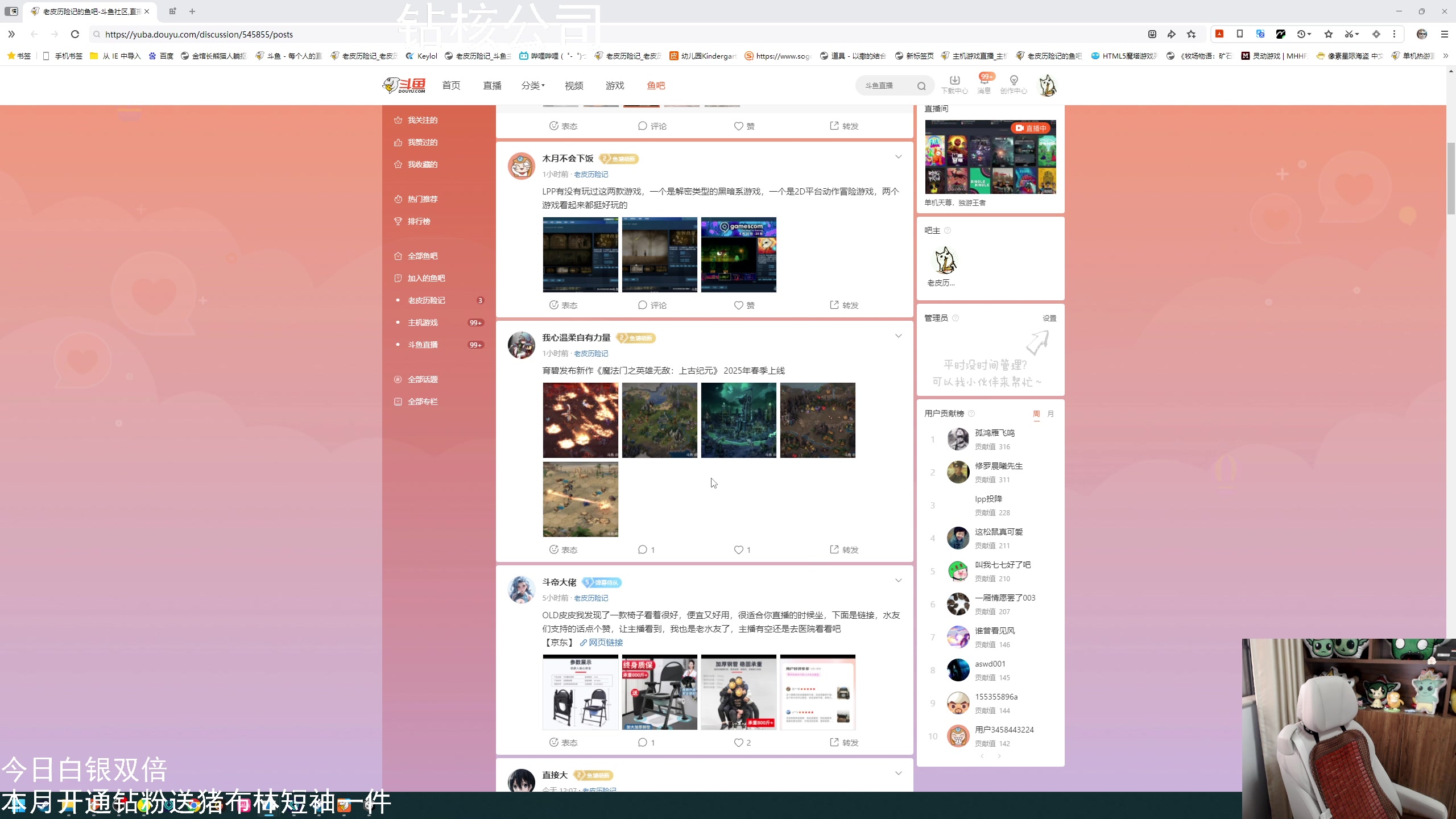Screen dimensions: 1456x819
Task: Expand the 分类 dropdown menu
Action: click(533, 85)
